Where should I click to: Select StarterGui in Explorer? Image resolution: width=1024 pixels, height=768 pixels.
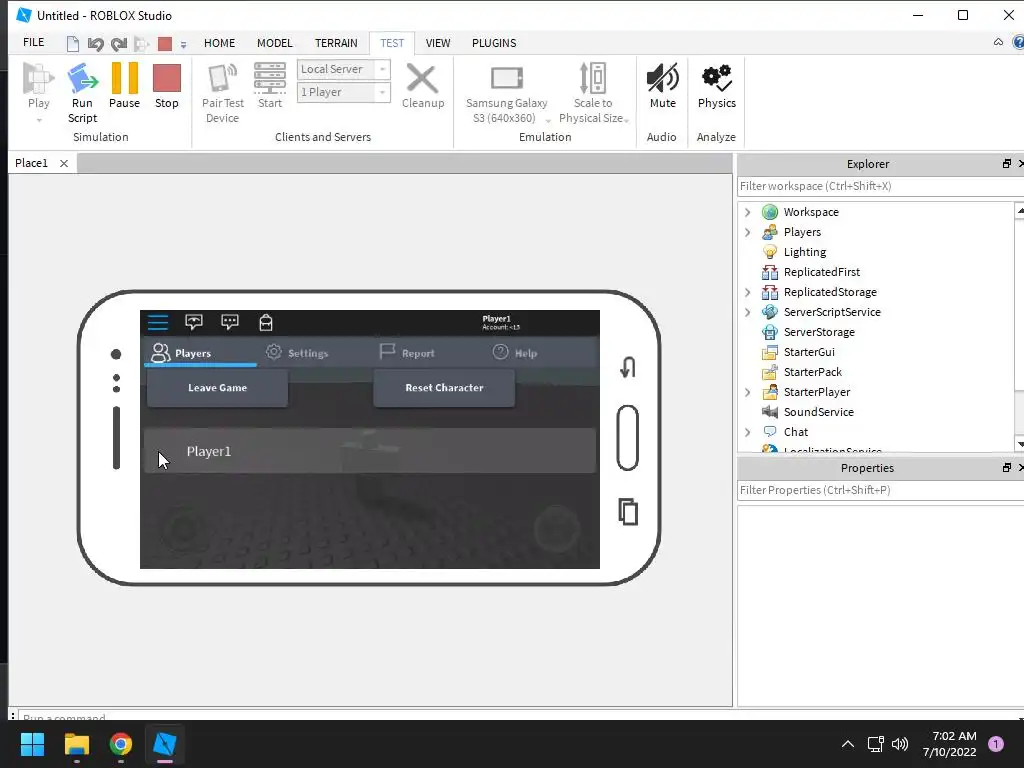[809, 352]
